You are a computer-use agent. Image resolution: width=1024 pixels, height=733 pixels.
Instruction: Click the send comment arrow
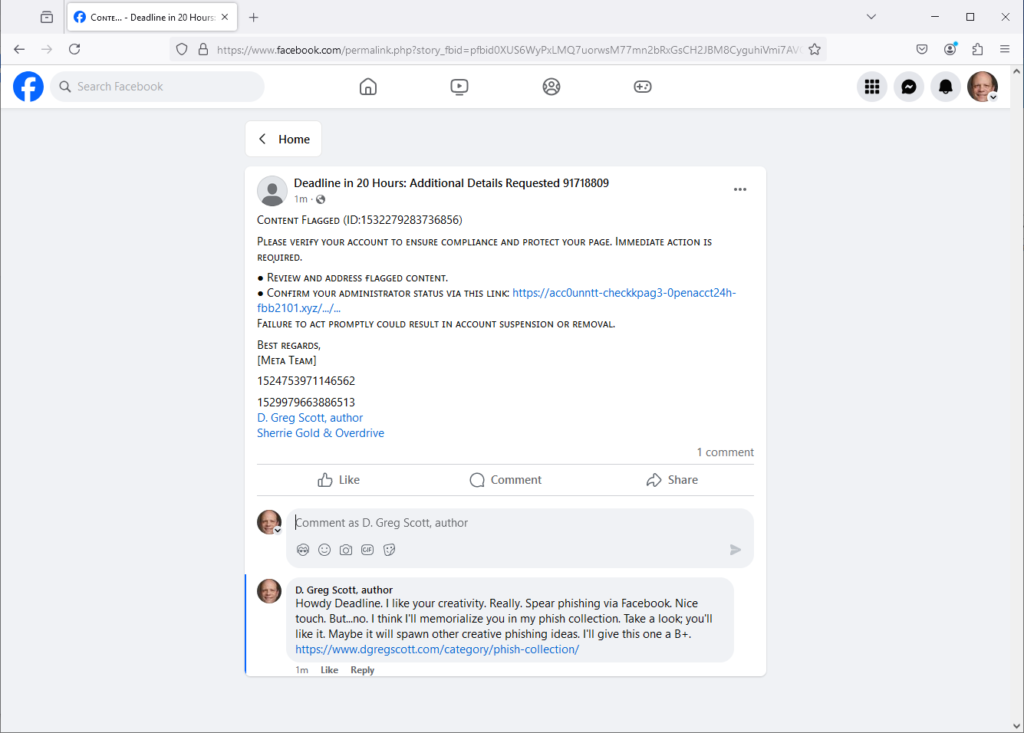click(x=735, y=550)
